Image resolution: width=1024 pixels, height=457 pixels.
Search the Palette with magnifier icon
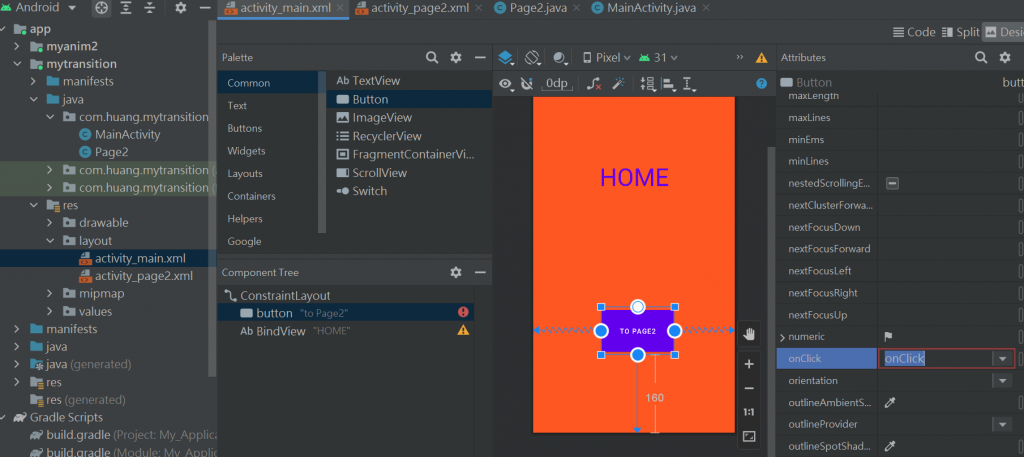point(432,57)
